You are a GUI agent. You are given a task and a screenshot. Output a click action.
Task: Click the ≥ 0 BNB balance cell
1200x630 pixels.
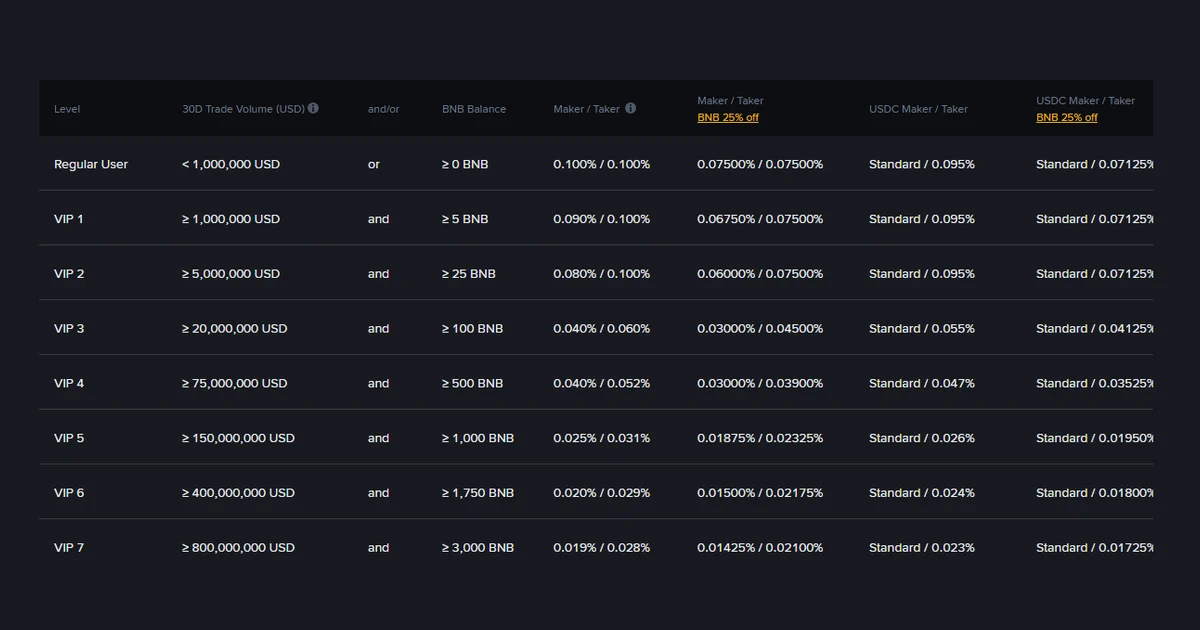click(465, 164)
